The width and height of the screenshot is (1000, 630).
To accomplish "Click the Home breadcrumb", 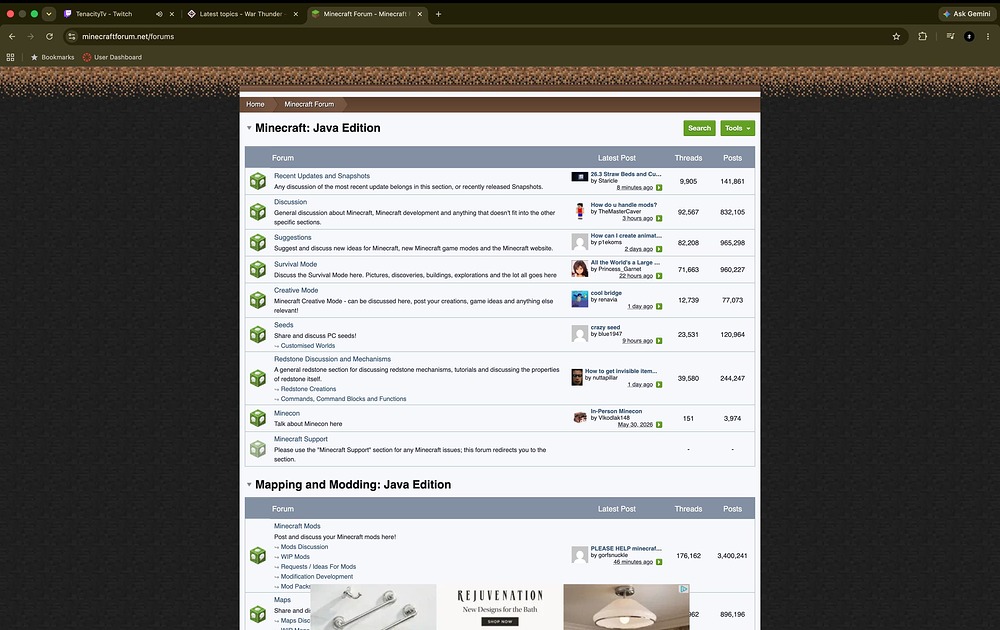I will (x=255, y=104).
